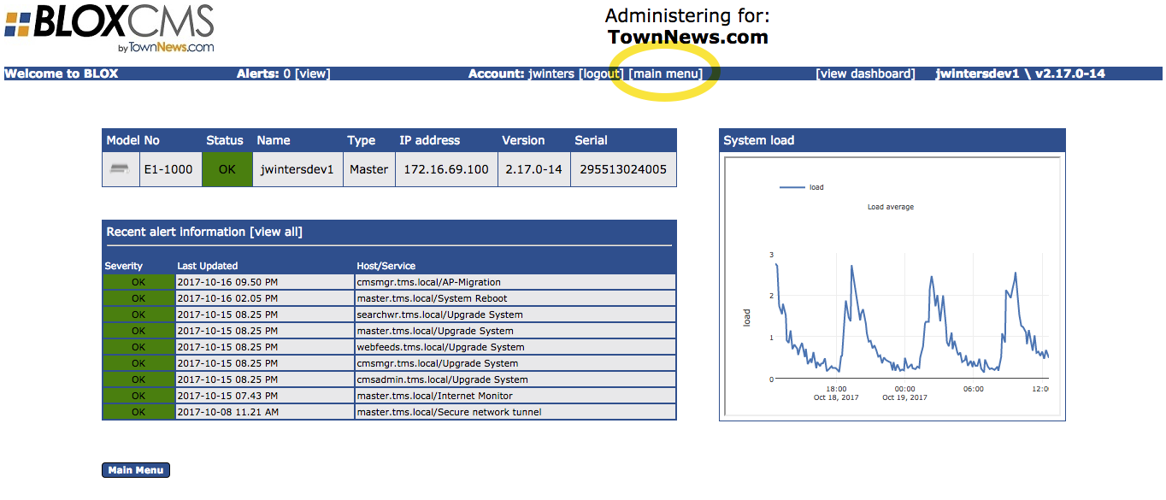Click the cmsmgr.tms.local/AP-Migration alert
1166x500 pixels.
(429, 282)
